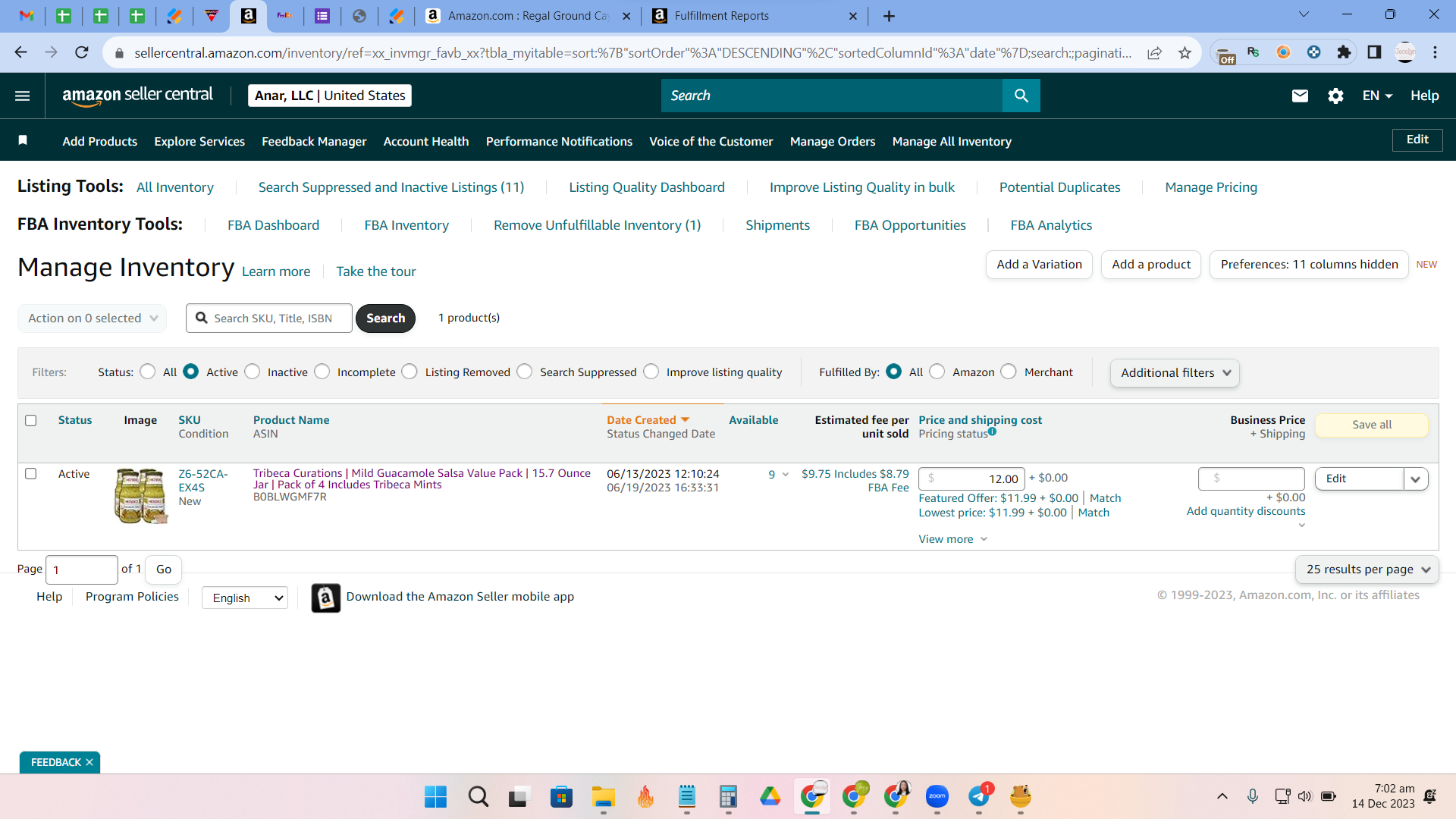The image size is (1456, 819).
Task: Open the messages envelope icon
Action: (x=1300, y=96)
